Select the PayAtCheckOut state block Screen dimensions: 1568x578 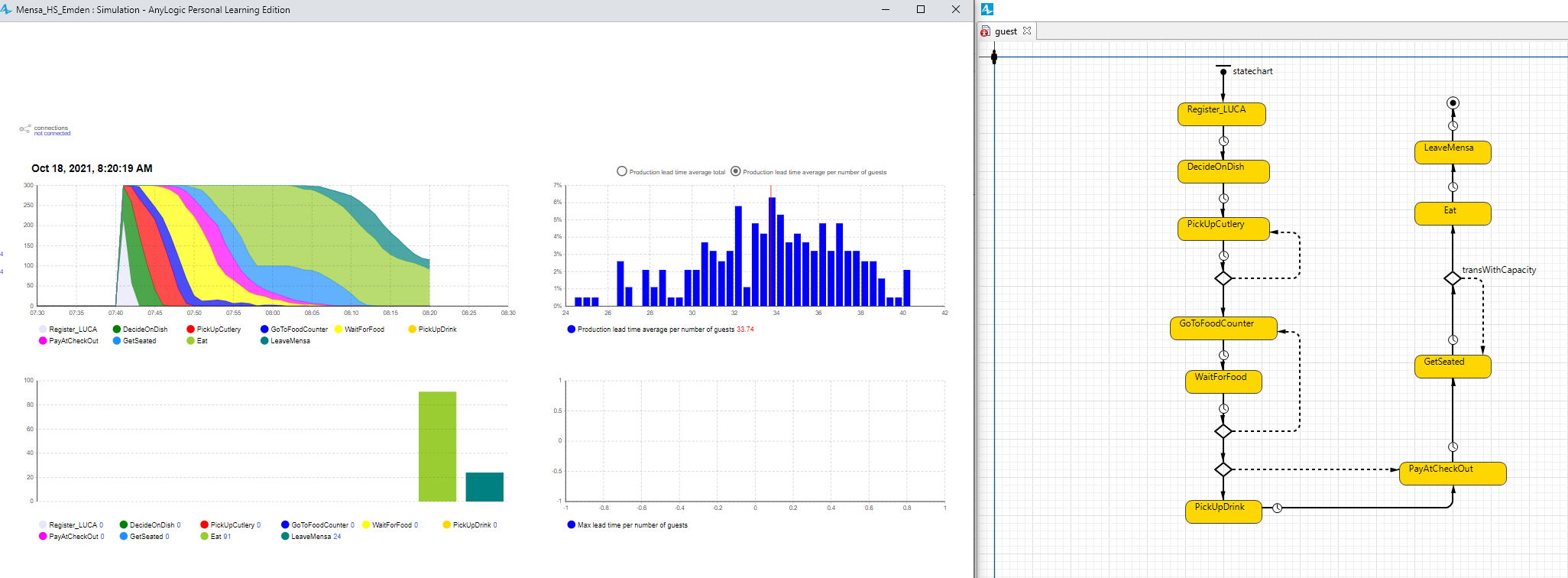1452,473
